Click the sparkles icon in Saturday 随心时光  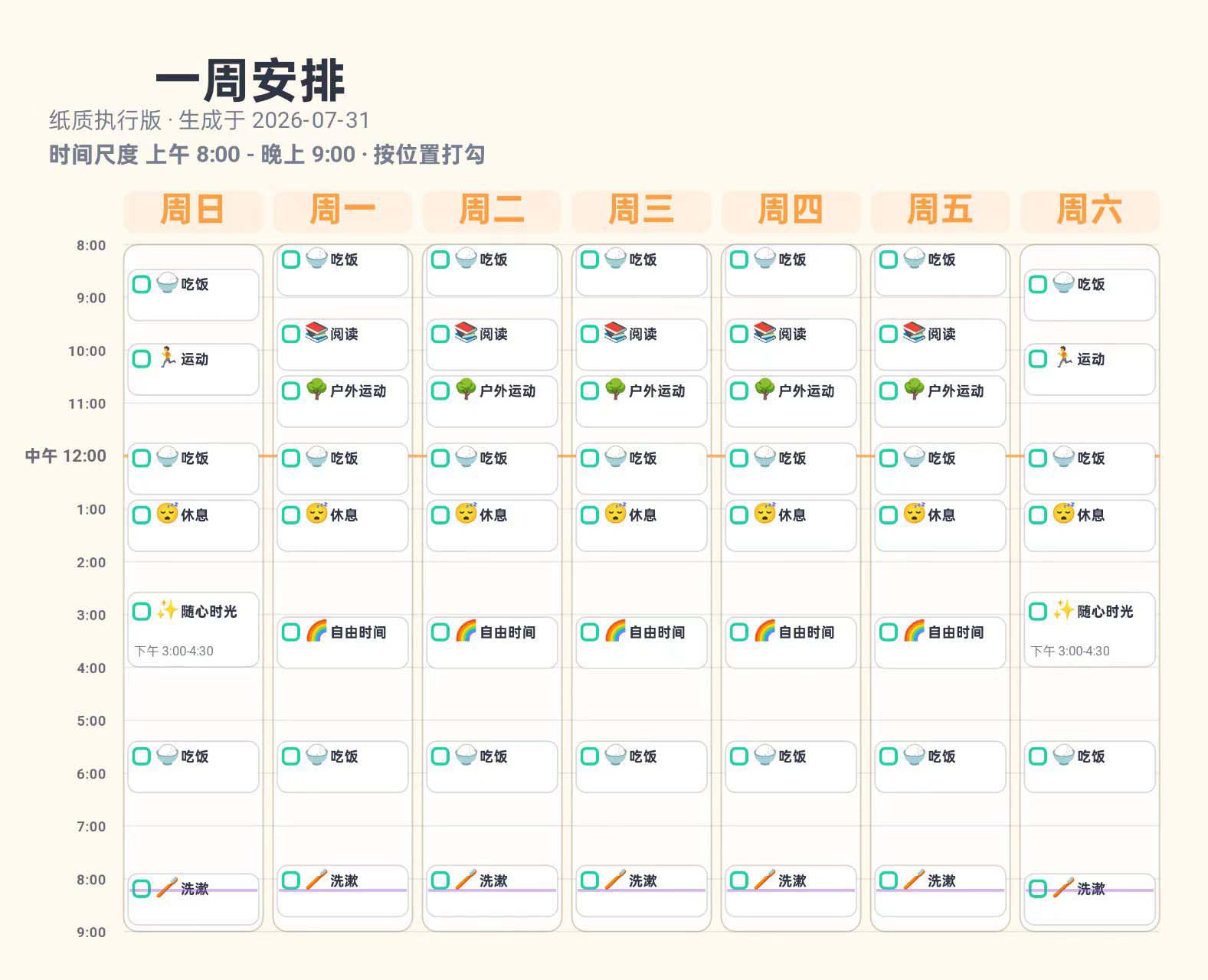tap(1063, 610)
